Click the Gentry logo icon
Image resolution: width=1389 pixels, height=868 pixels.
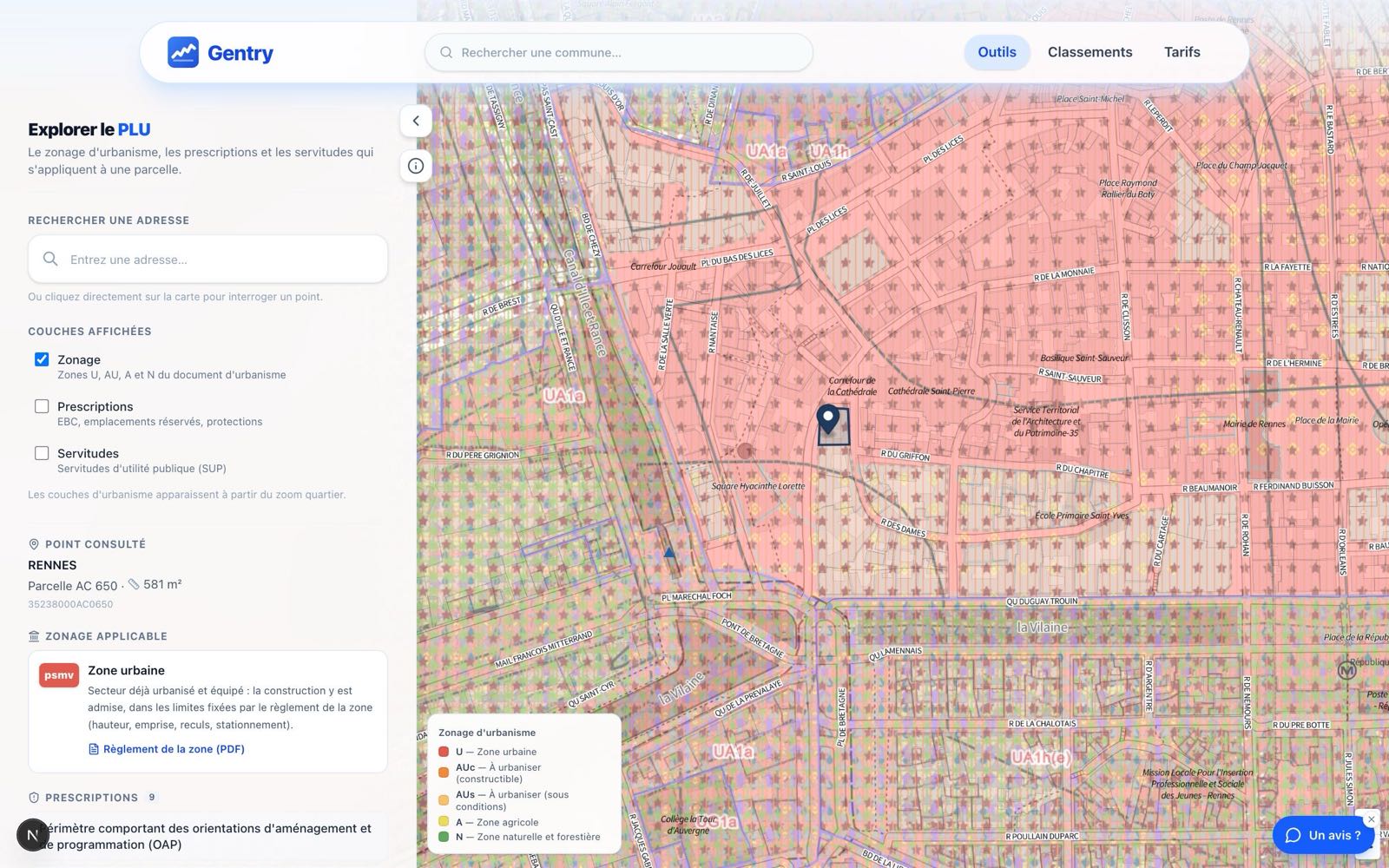[x=183, y=53]
